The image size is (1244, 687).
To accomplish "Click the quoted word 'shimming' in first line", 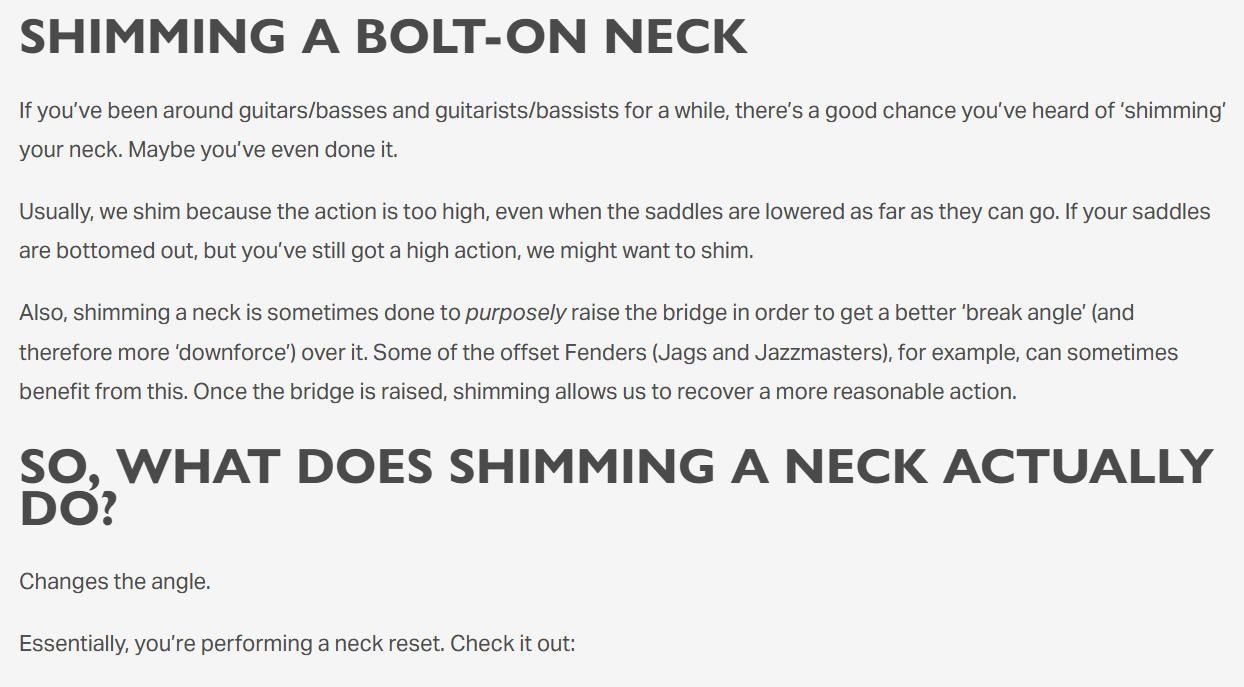I will 1175,110.
